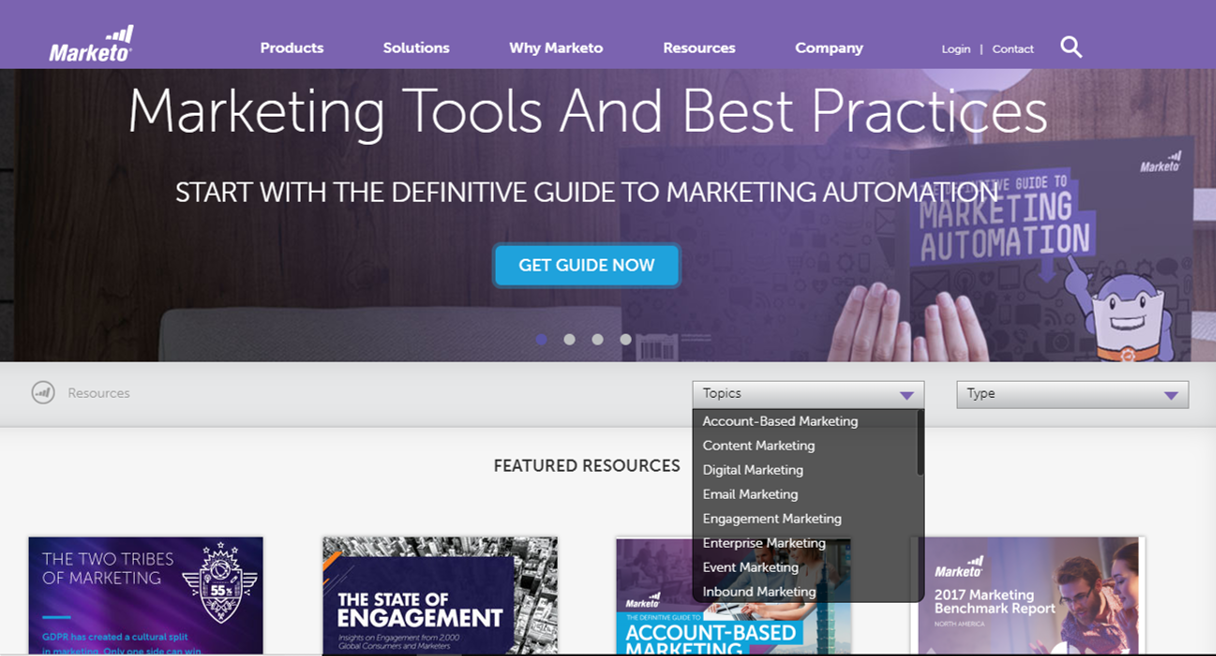
Task: Choose Event Marketing topic
Action: (x=750, y=567)
